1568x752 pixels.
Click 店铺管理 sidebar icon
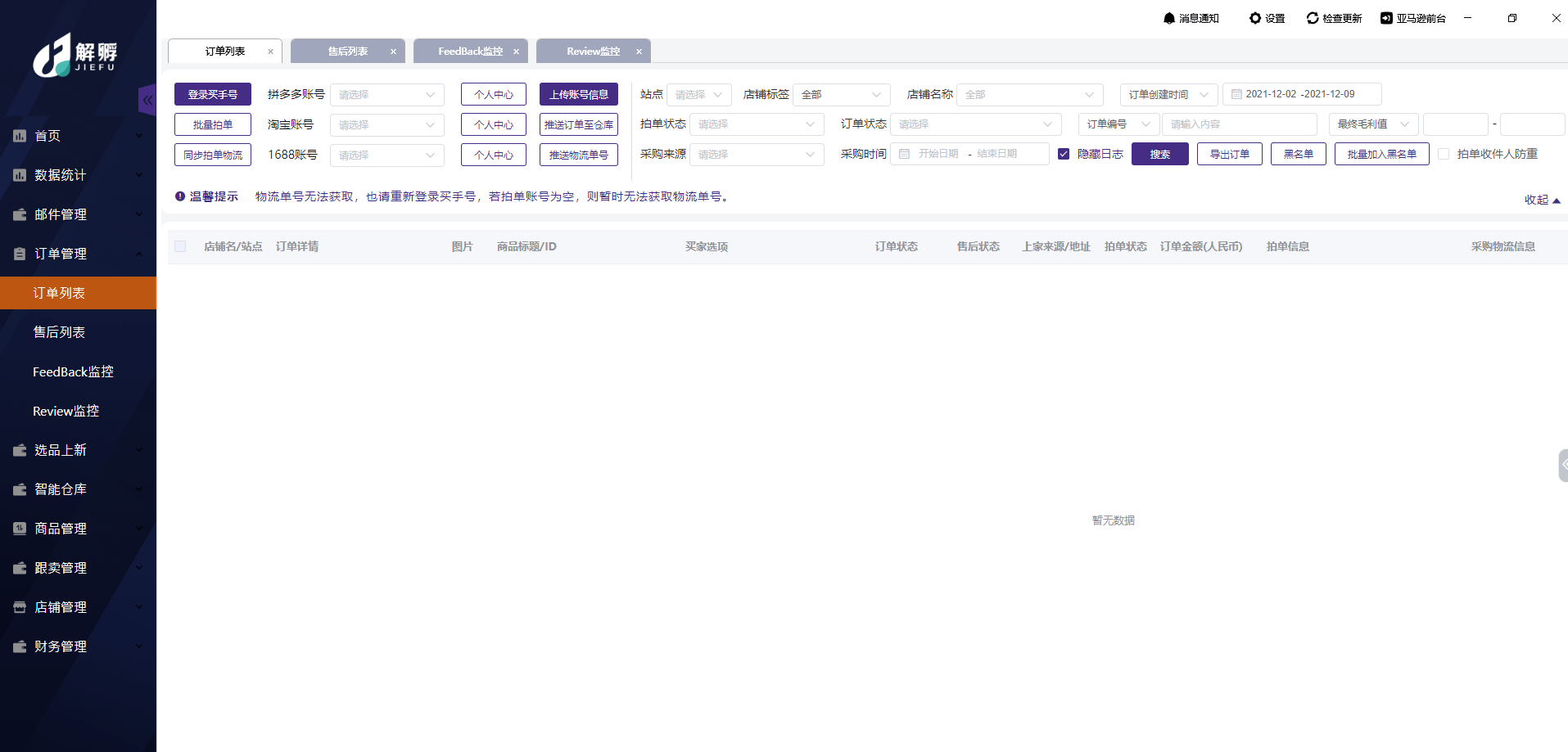coord(20,607)
